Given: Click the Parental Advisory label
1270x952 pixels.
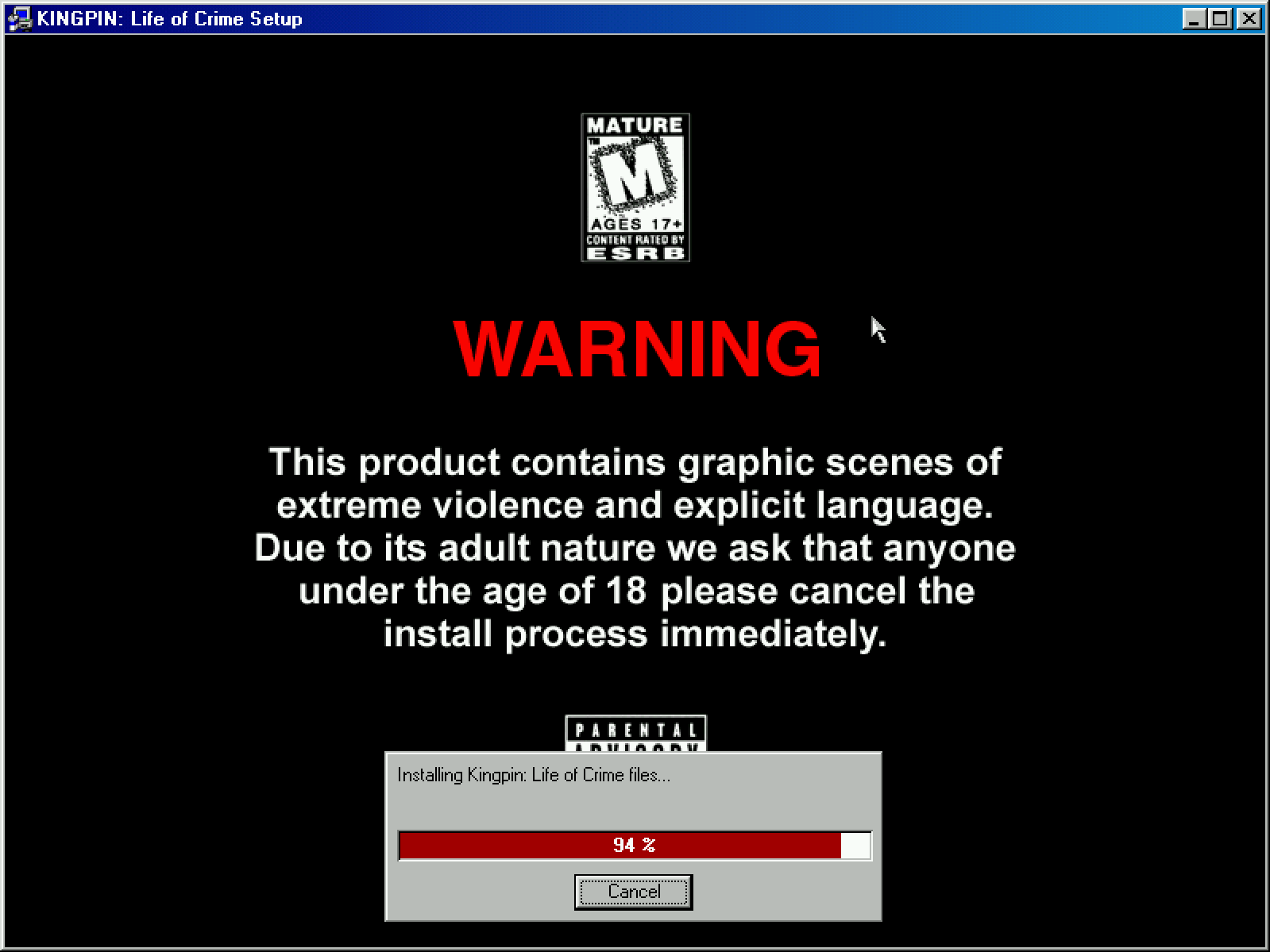Looking at the screenshot, I should 635,733.
